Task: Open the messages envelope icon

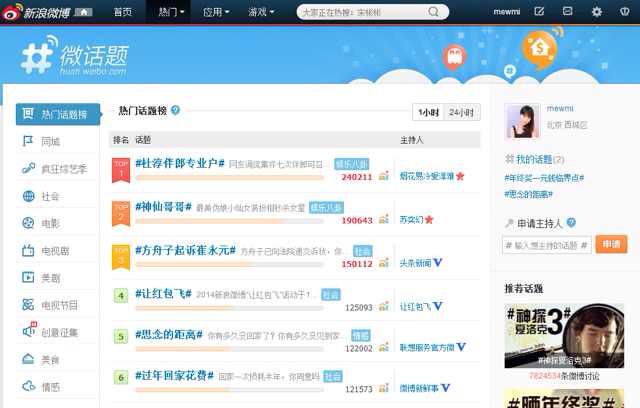Action: [x=567, y=12]
